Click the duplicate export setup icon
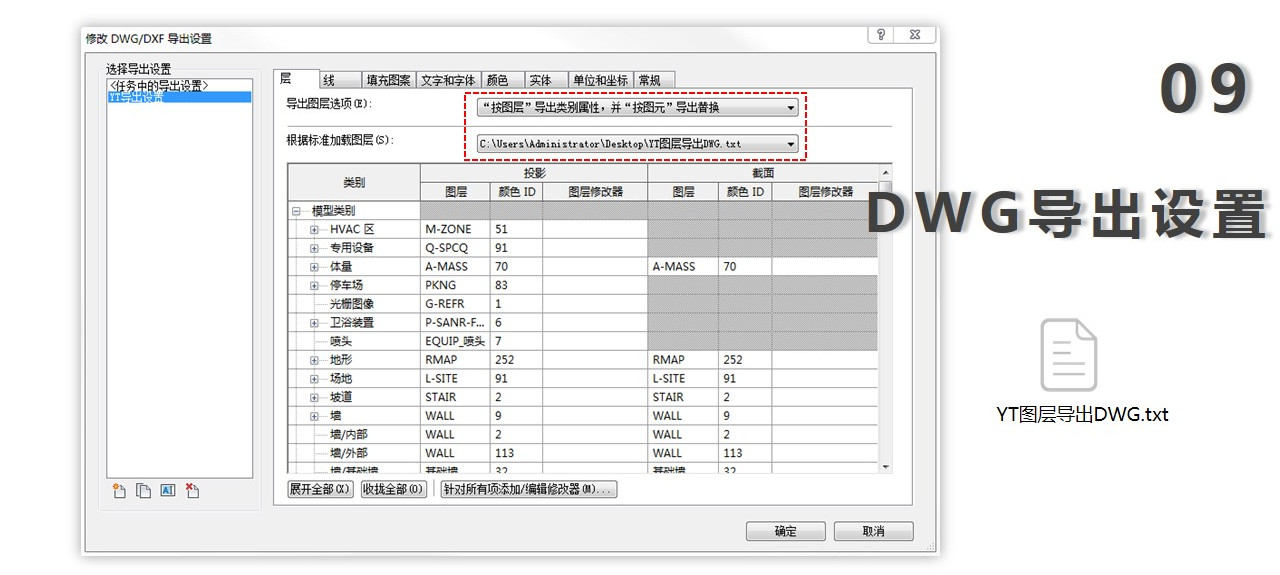Viewport: 1280px width, 575px height. coord(143,490)
